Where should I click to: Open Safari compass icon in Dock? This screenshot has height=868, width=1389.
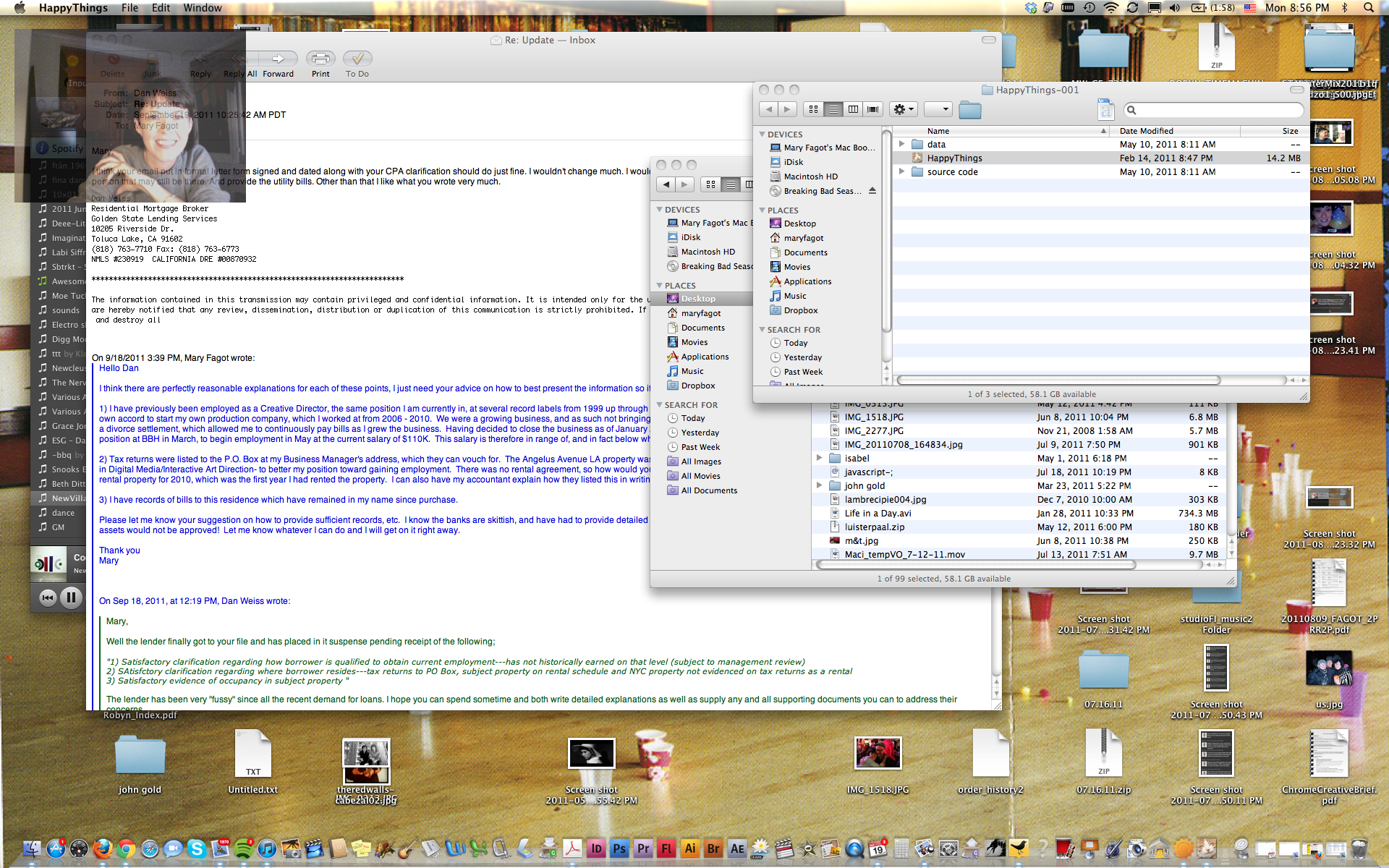click(150, 848)
